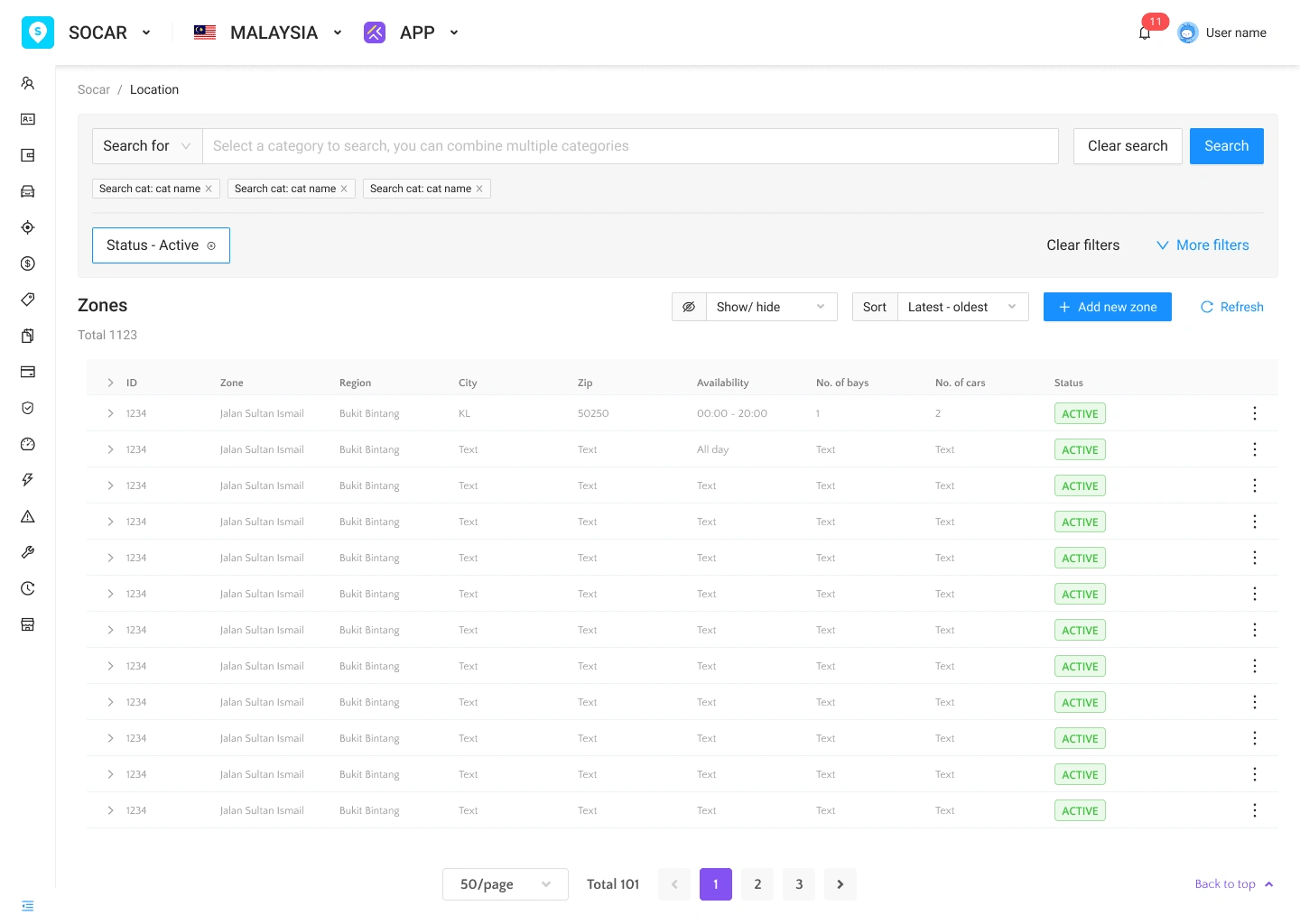
Task: Click Add new zone button
Action: coord(1107,307)
